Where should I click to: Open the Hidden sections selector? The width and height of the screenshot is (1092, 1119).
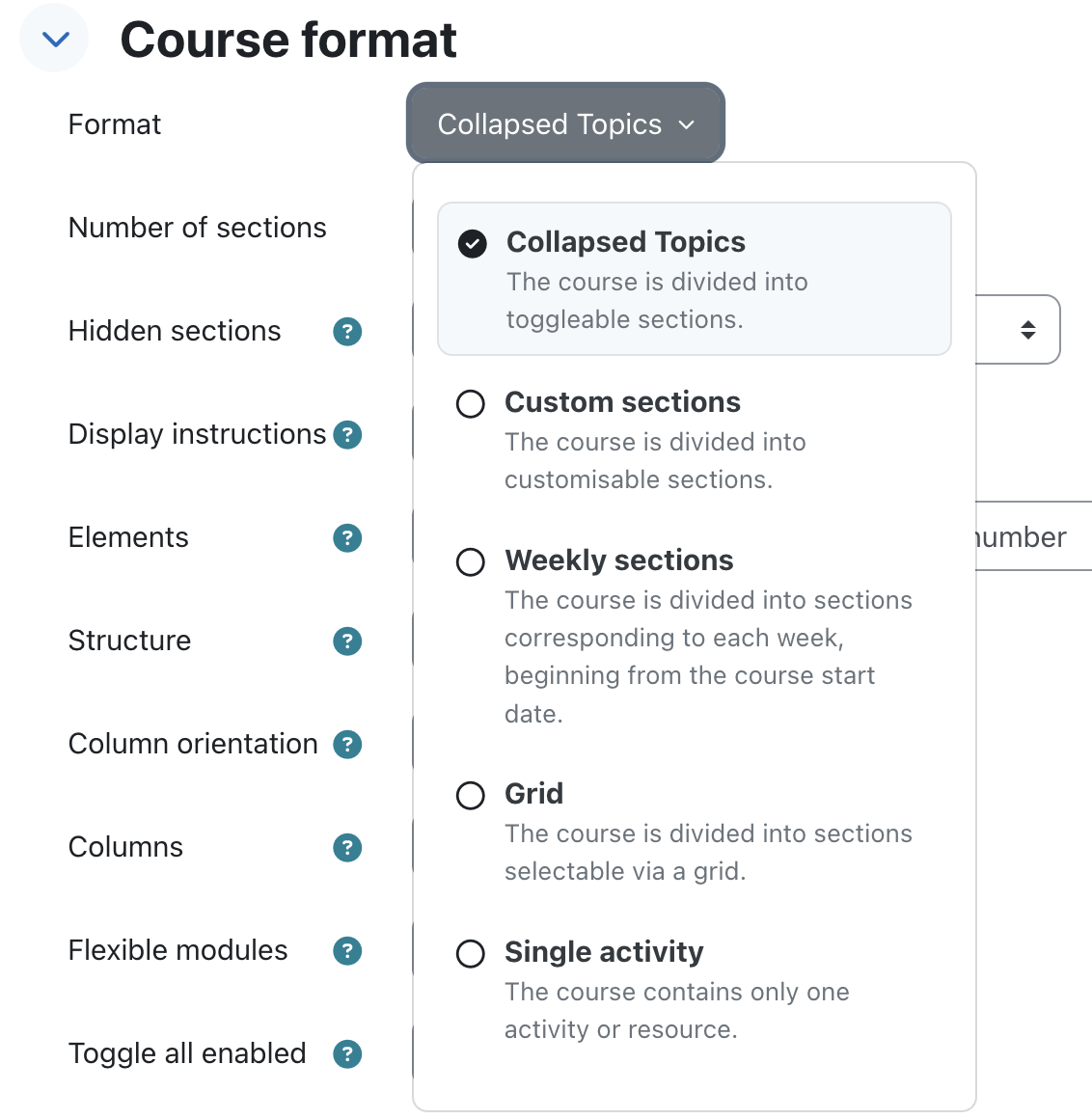[x=1025, y=329]
